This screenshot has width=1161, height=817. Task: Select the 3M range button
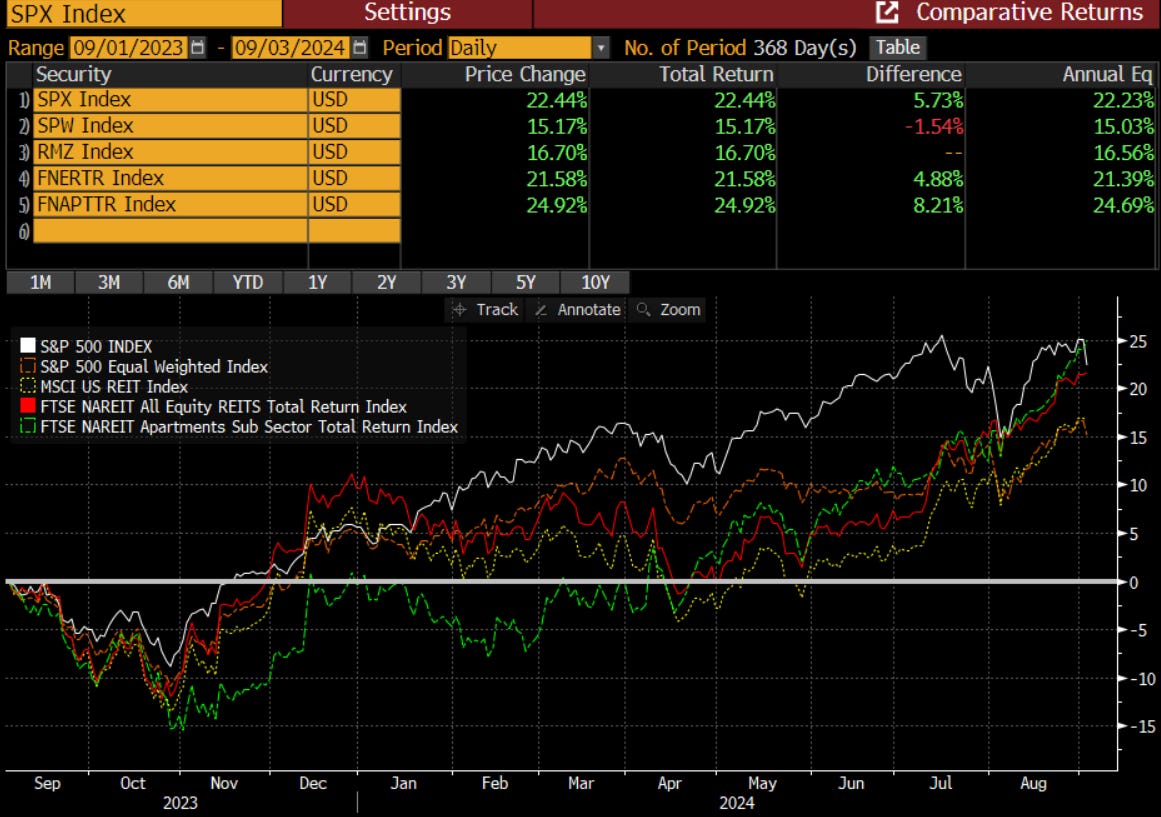[x=109, y=283]
